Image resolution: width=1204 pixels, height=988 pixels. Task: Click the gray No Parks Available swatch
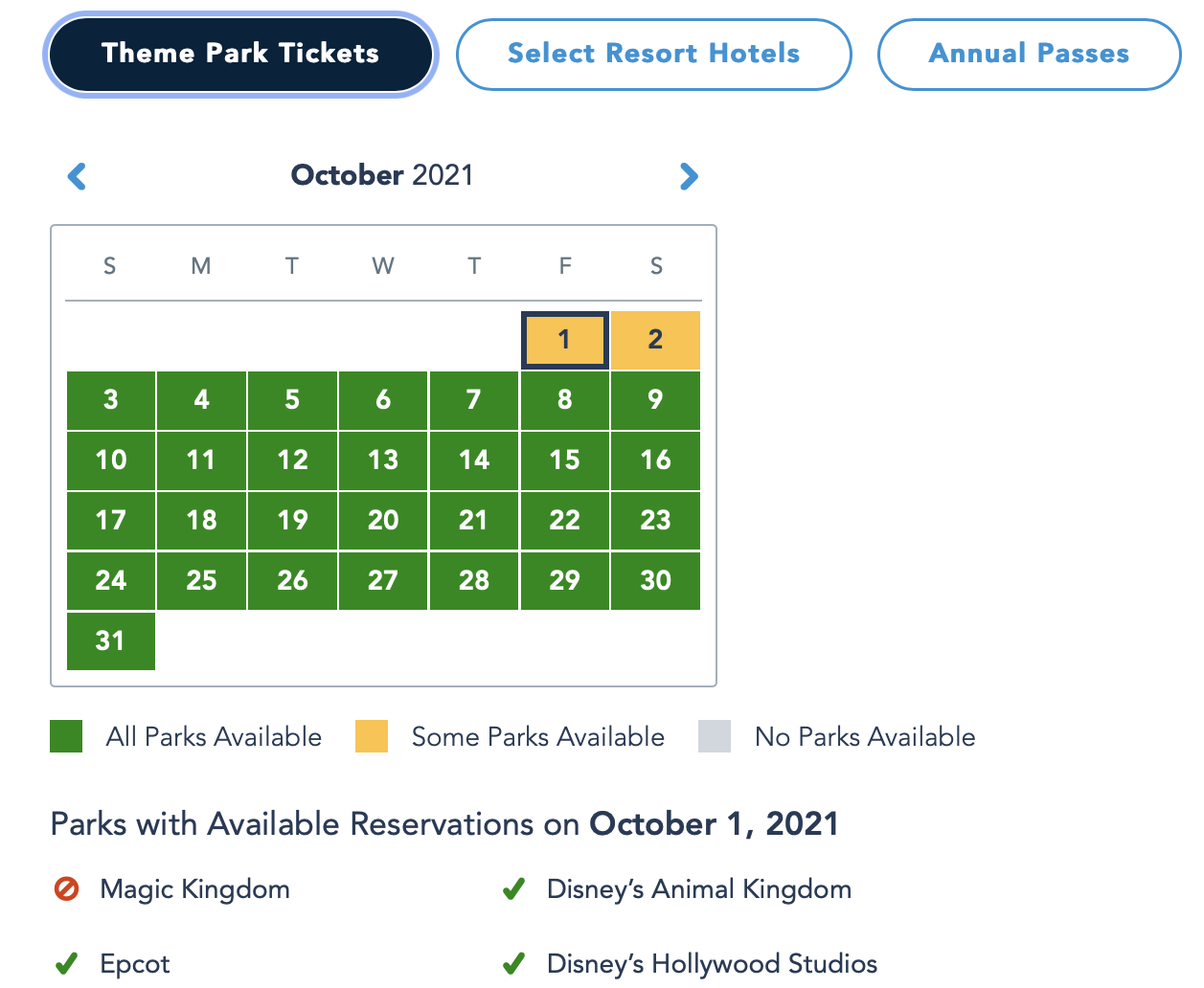pos(715,736)
